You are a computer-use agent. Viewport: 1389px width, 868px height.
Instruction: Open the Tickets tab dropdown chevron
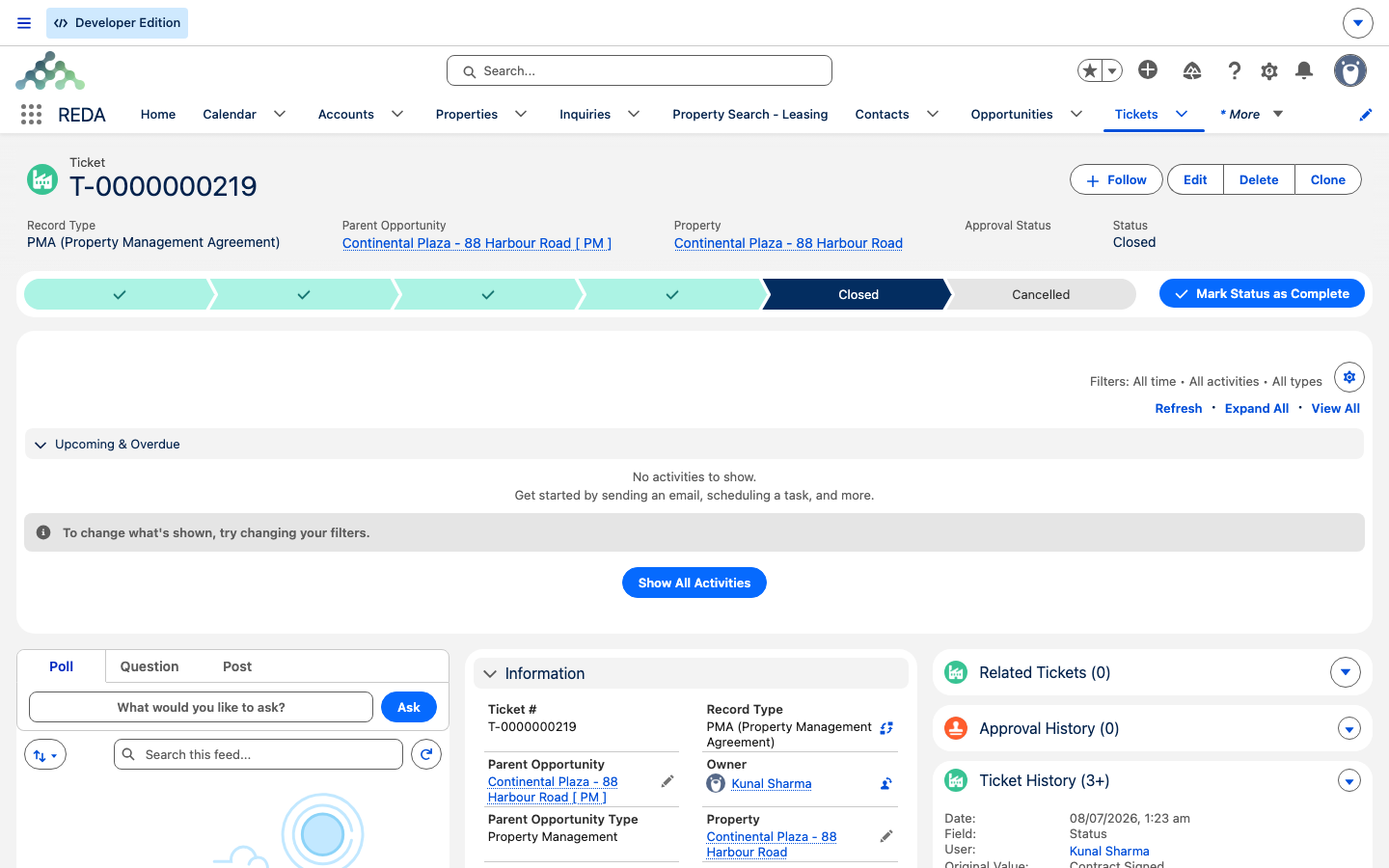click(x=1182, y=114)
